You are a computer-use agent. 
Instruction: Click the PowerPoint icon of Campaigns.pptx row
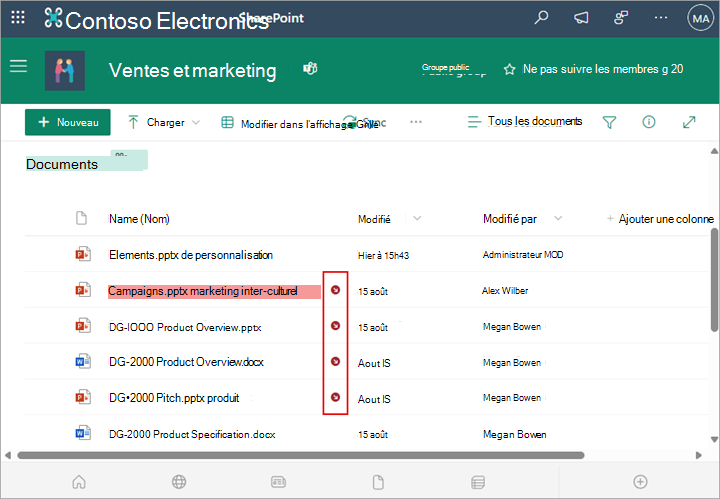(x=83, y=290)
